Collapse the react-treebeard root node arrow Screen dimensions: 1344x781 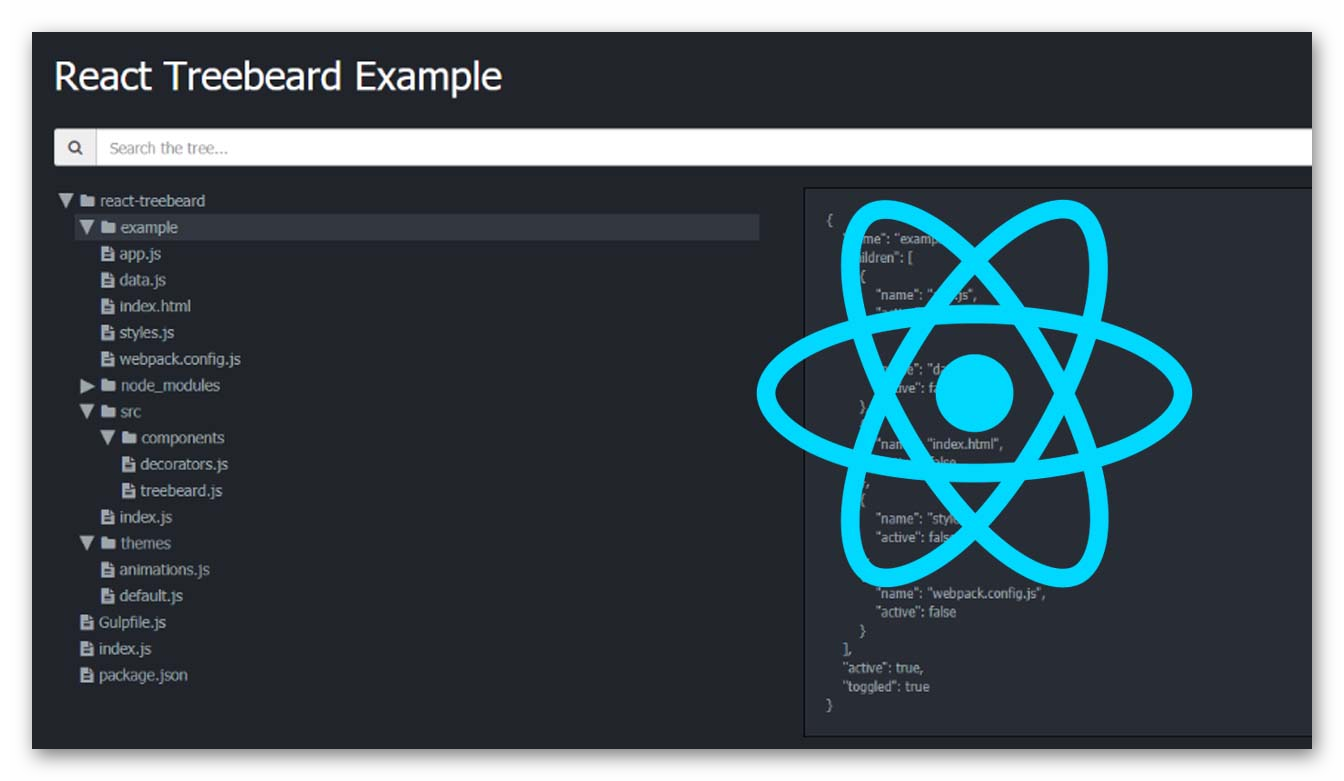[66, 201]
